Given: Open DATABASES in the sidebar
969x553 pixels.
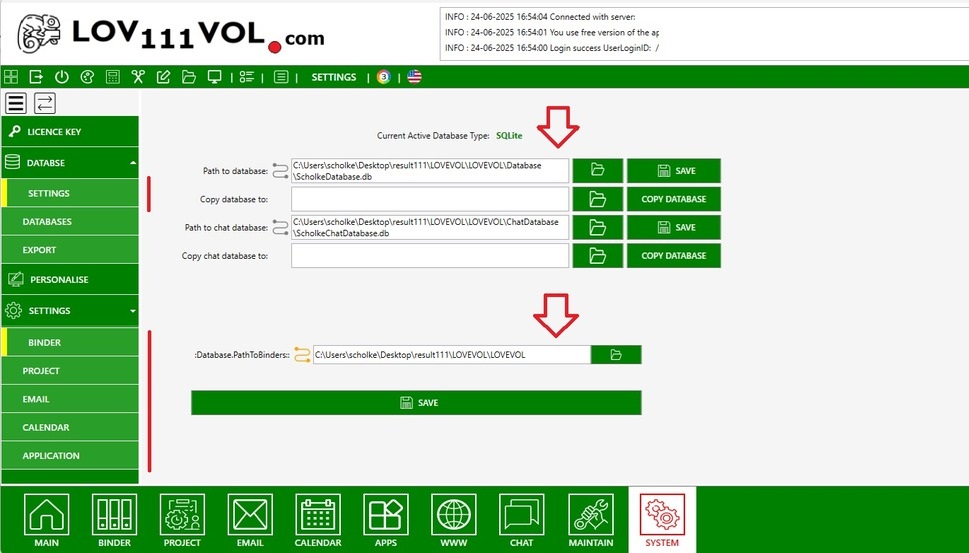Looking at the screenshot, I should tap(70, 221).
